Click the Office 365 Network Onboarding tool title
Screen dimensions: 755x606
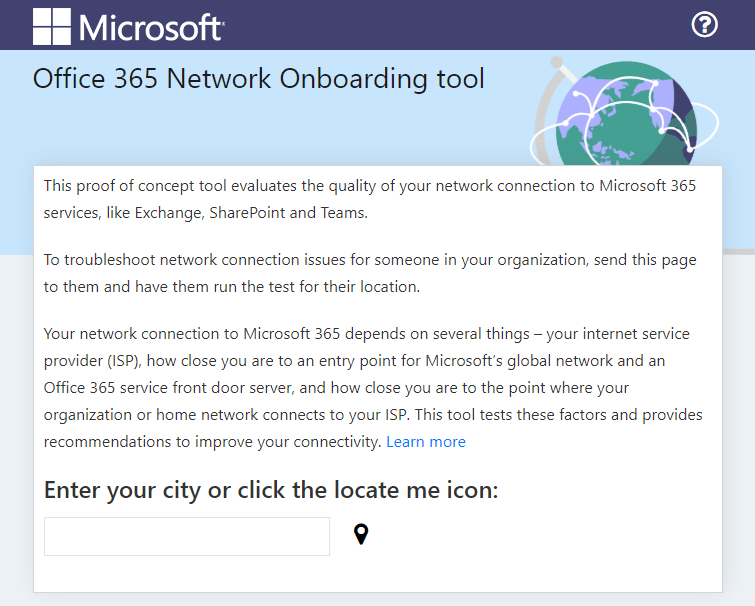click(259, 79)
